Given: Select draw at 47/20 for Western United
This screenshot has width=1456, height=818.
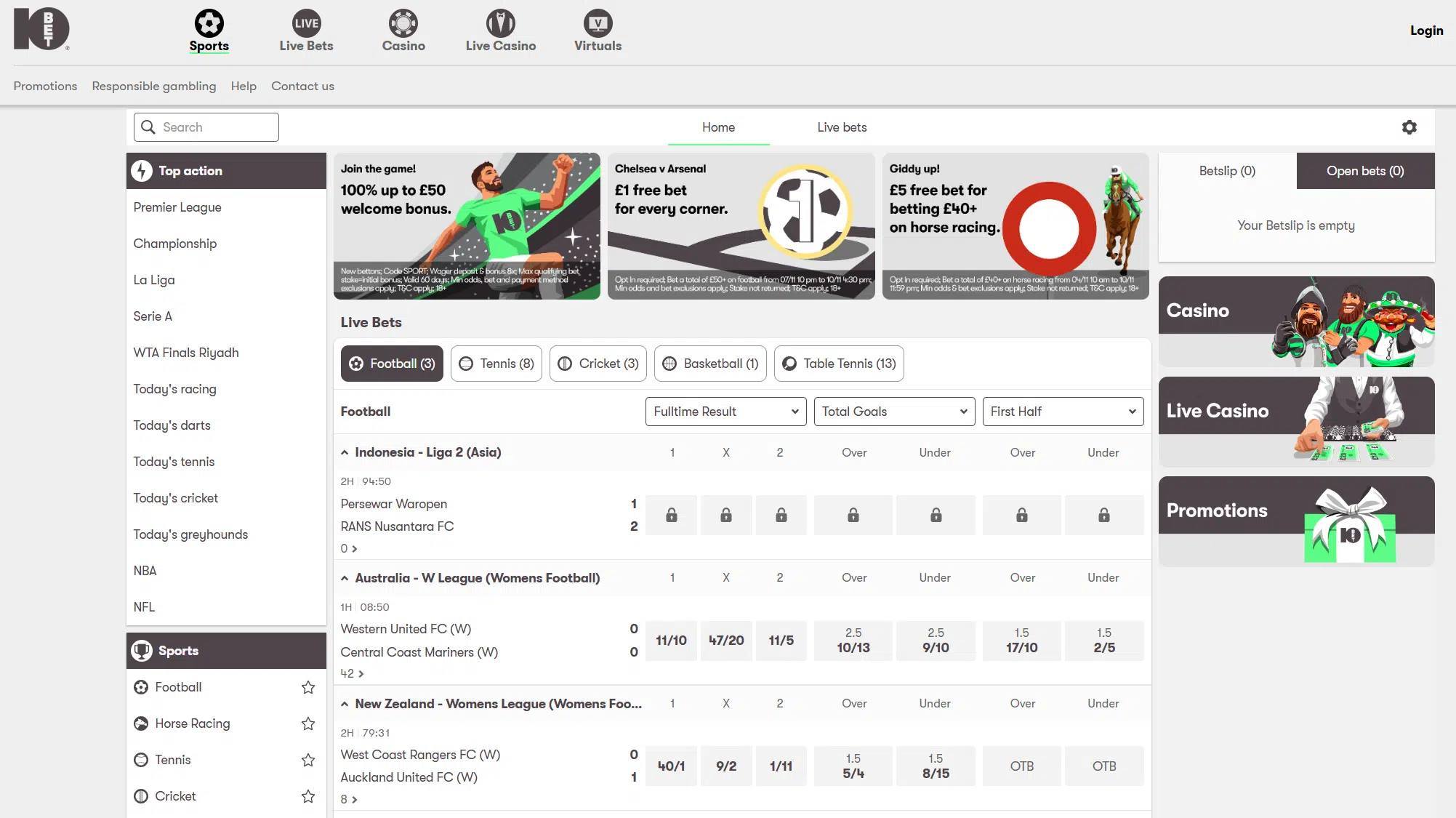Looking at the screenshot, I should click(726, 641).
